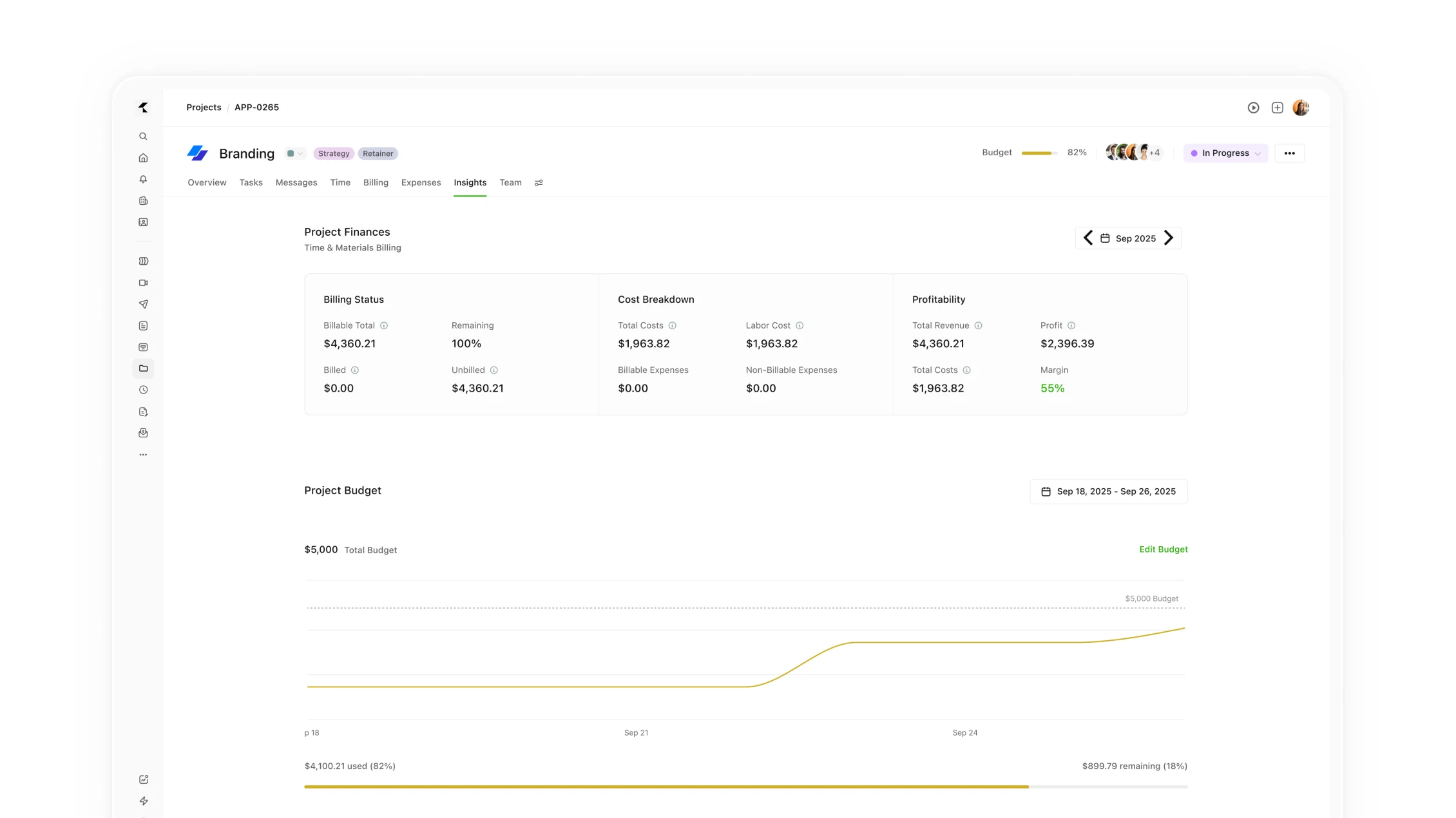
Task: Click the video camera icon in the sidebar
Action: point(143,282)
